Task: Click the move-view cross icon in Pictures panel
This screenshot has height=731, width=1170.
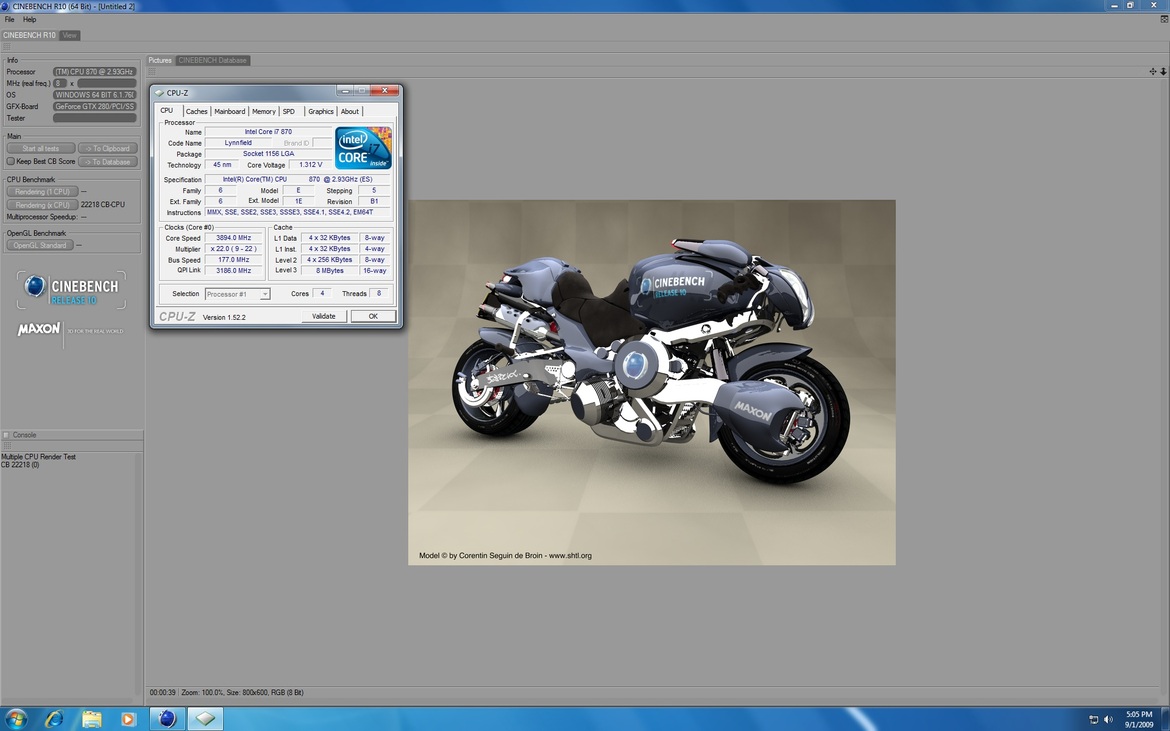Action: coord(1153,72)
